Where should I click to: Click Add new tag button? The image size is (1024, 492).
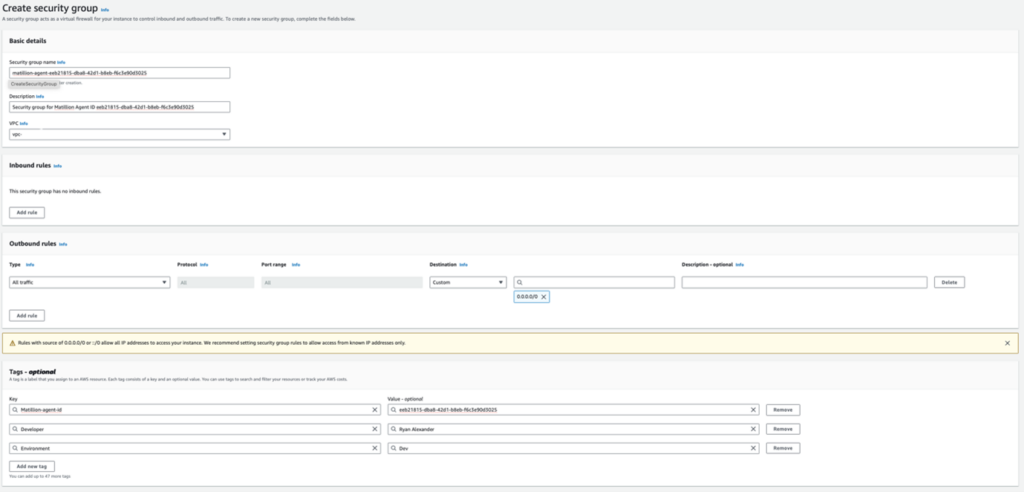[32, 467]
